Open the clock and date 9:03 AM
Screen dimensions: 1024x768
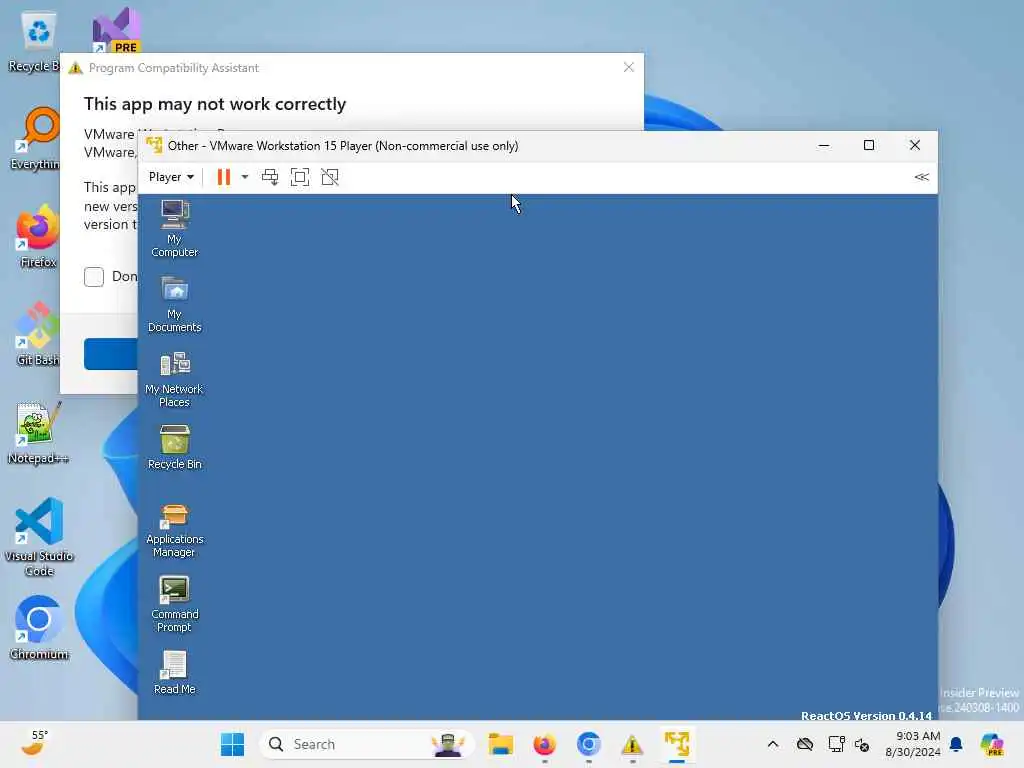[912, 744]
